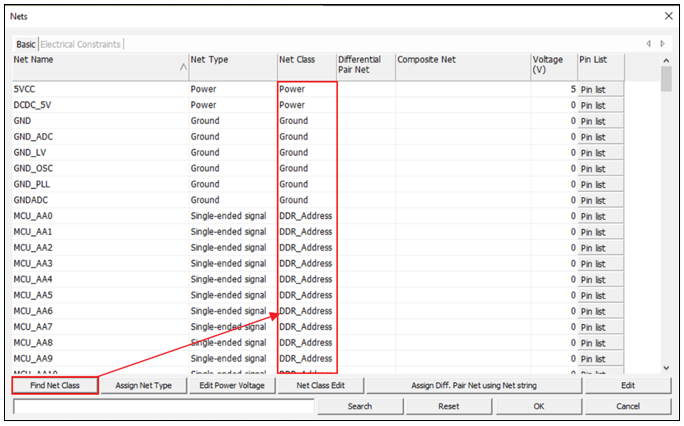
Task: Close the Nets window
Action: pyautogui.click(x=668, y=16)
